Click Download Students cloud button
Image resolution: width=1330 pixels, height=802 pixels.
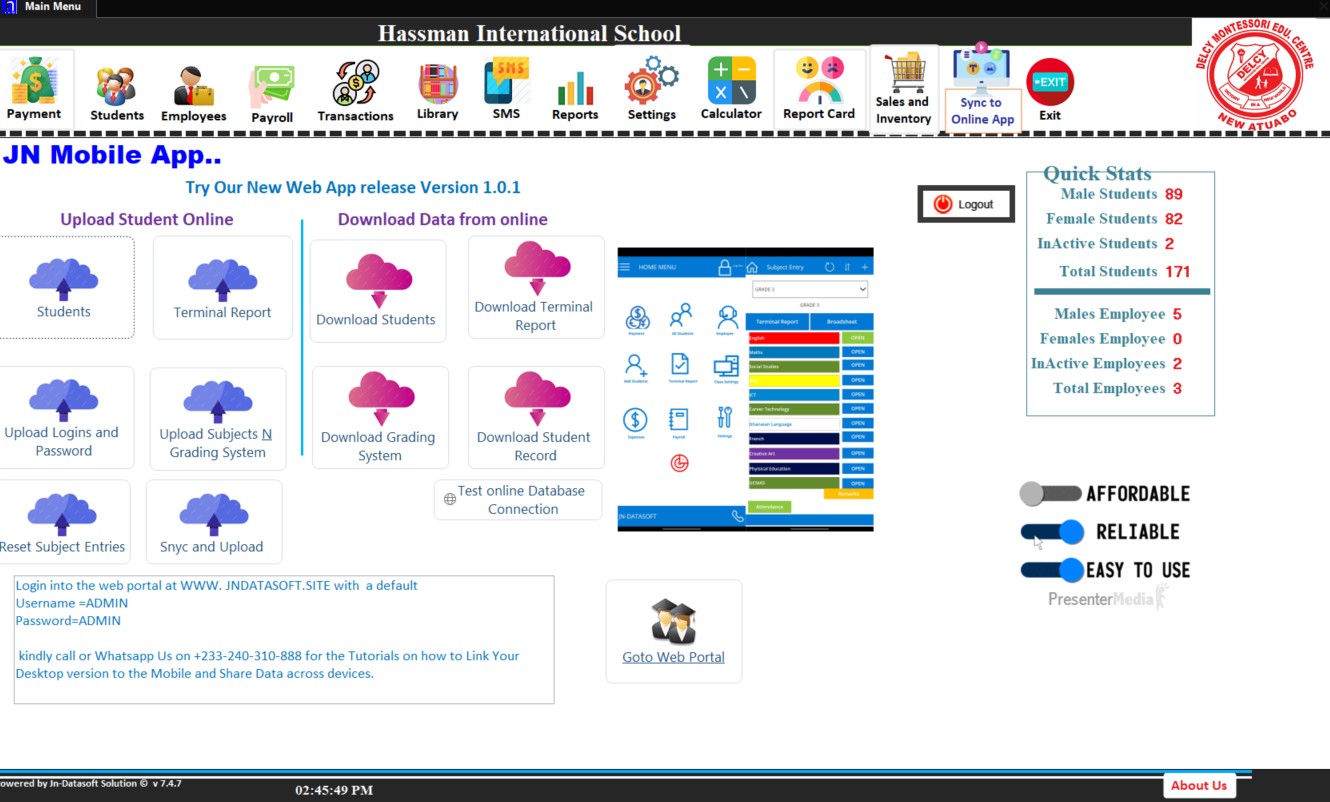tap(377, 291)
